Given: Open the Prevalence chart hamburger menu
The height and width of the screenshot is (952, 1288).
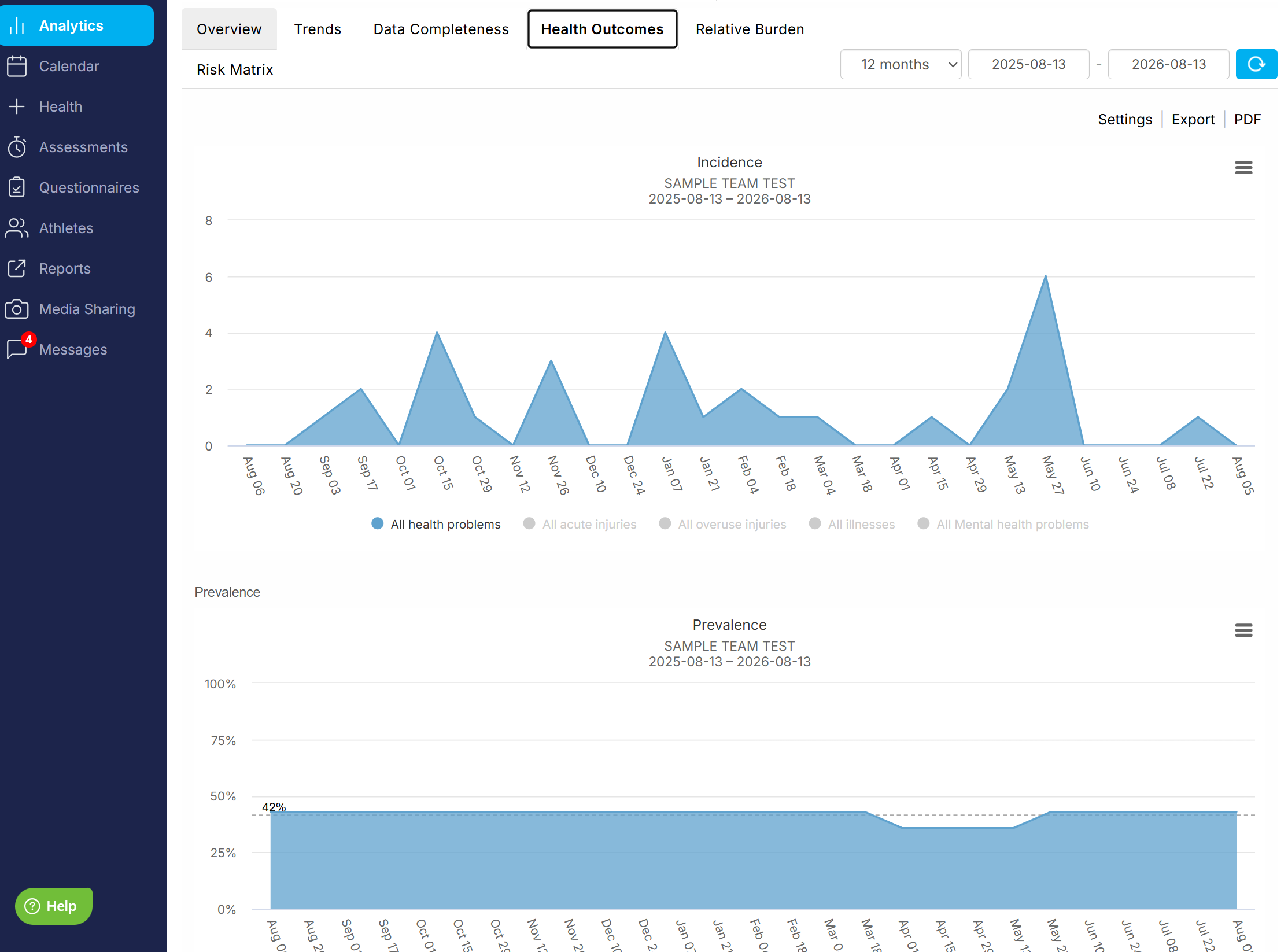Looking at the screenshot, I should [x=1243, y=630].
